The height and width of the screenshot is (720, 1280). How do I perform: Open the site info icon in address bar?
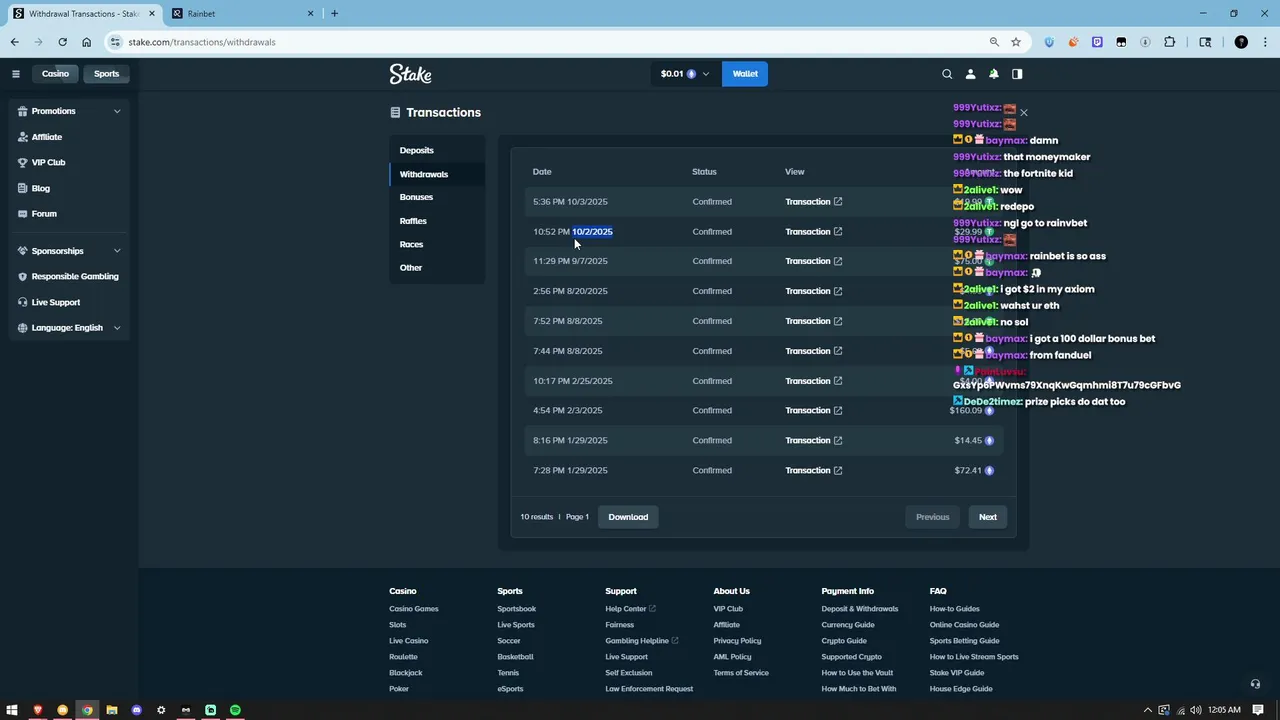click(x=116, y=42)
